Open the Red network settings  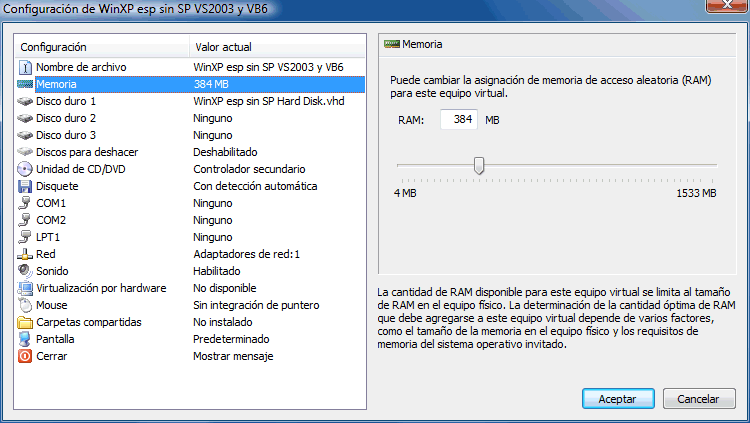pos(190,254)
